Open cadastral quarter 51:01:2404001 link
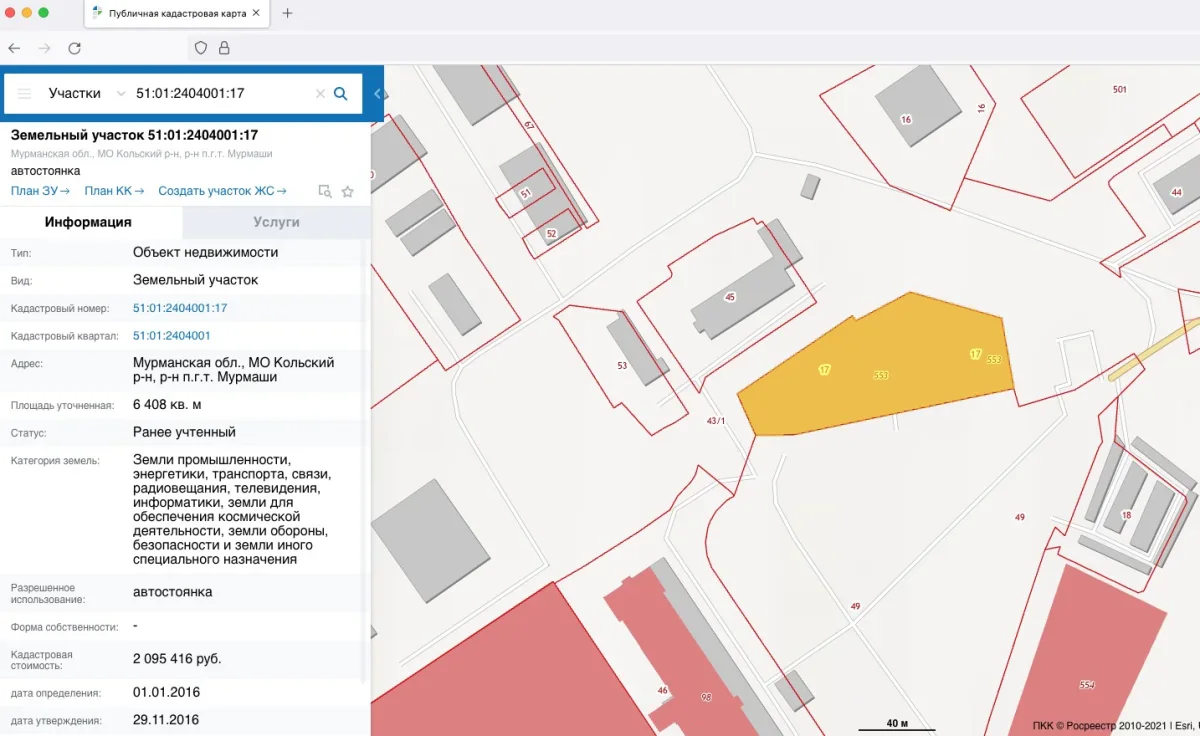 (172, 335)
